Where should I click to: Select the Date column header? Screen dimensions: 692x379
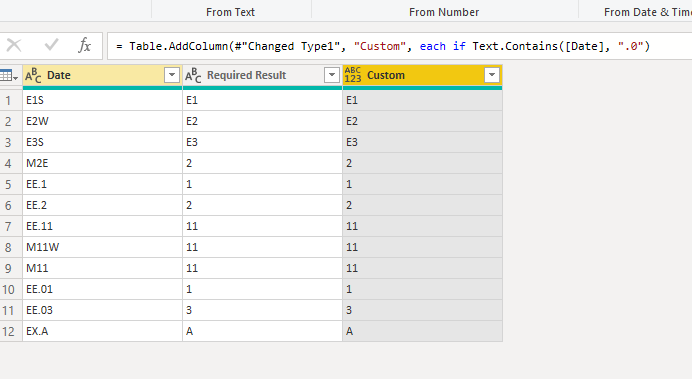point(102,75)
